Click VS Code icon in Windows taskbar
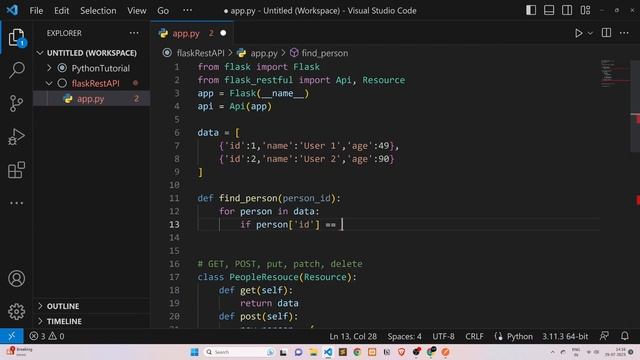640x360 pixels. (328, 352)
